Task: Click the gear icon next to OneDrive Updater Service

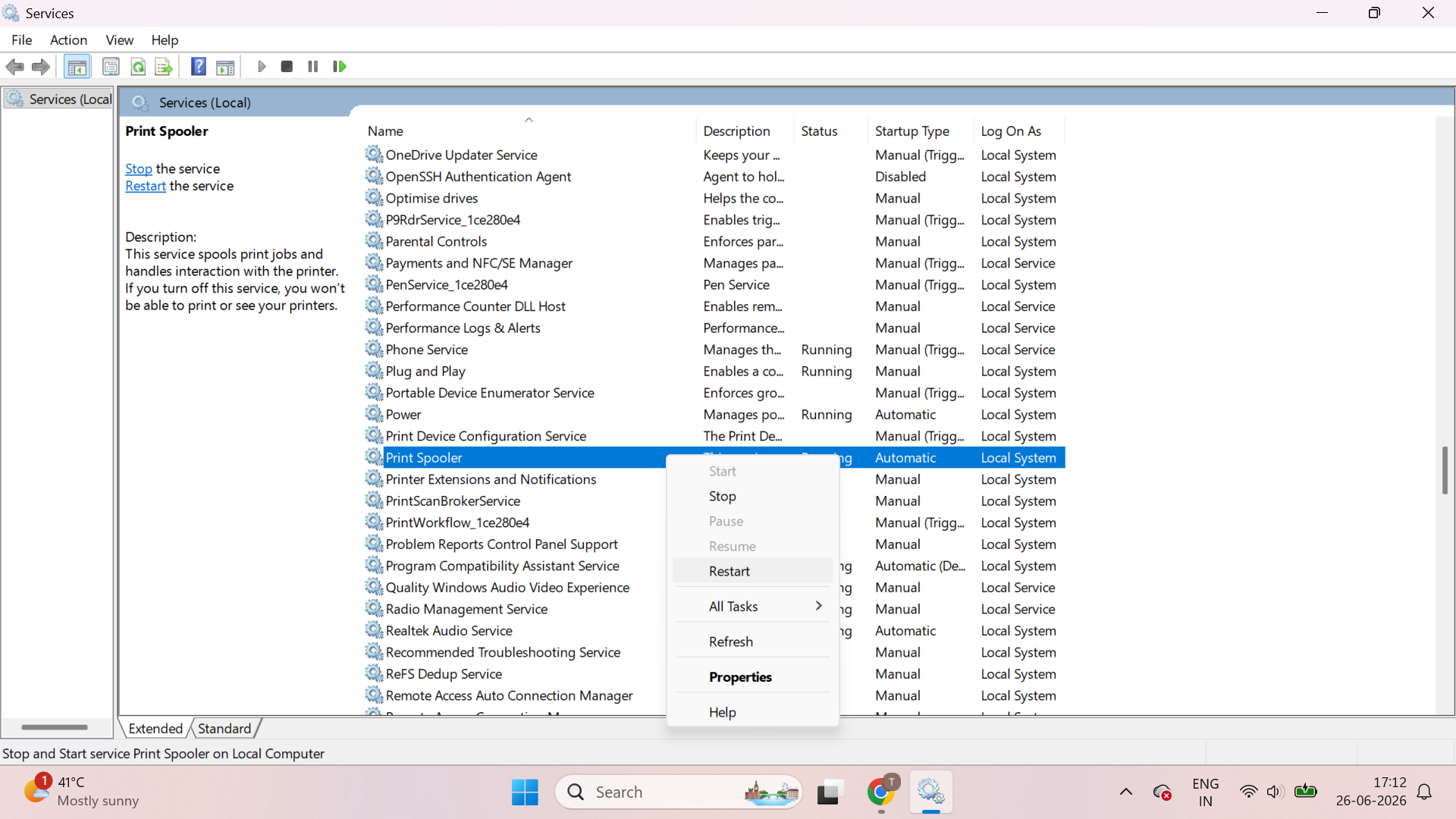Action: coord(374,155)
